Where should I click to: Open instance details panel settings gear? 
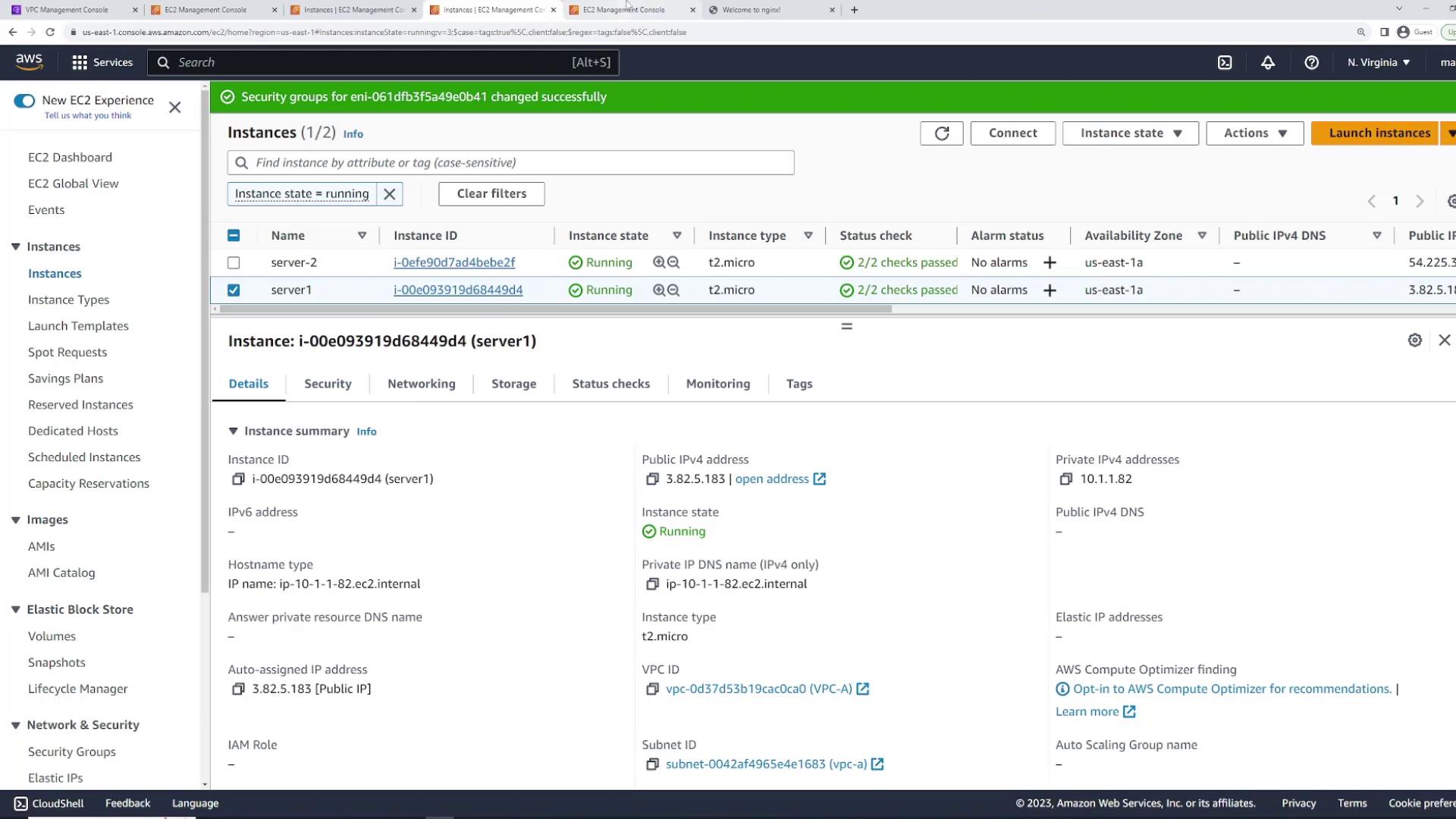(x=1414, y=340)
